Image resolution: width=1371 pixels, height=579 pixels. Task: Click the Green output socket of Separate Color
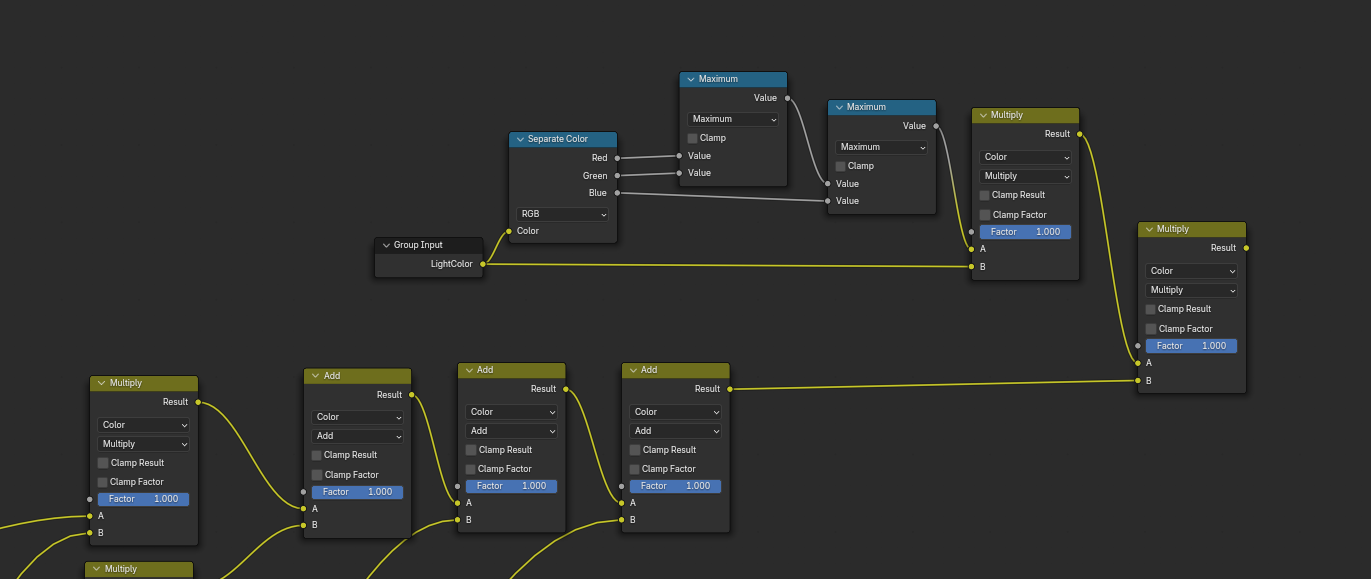tap(617, 176)
